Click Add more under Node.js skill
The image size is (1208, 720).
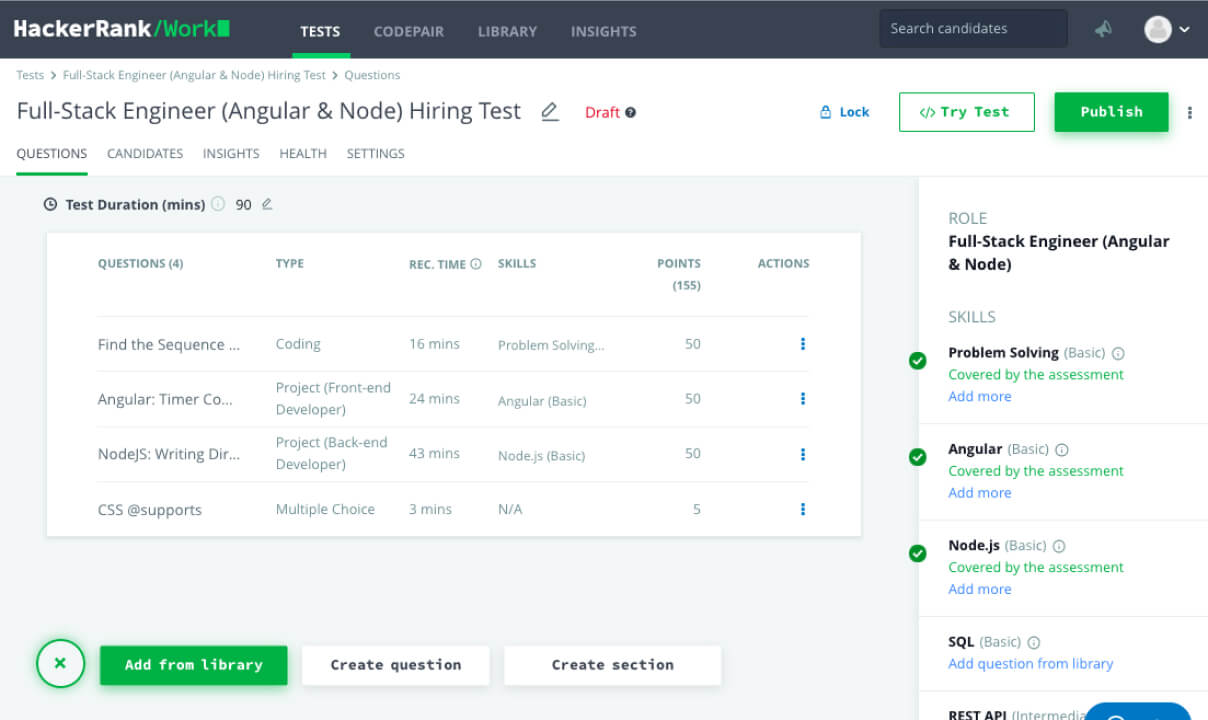click(979, 588)
